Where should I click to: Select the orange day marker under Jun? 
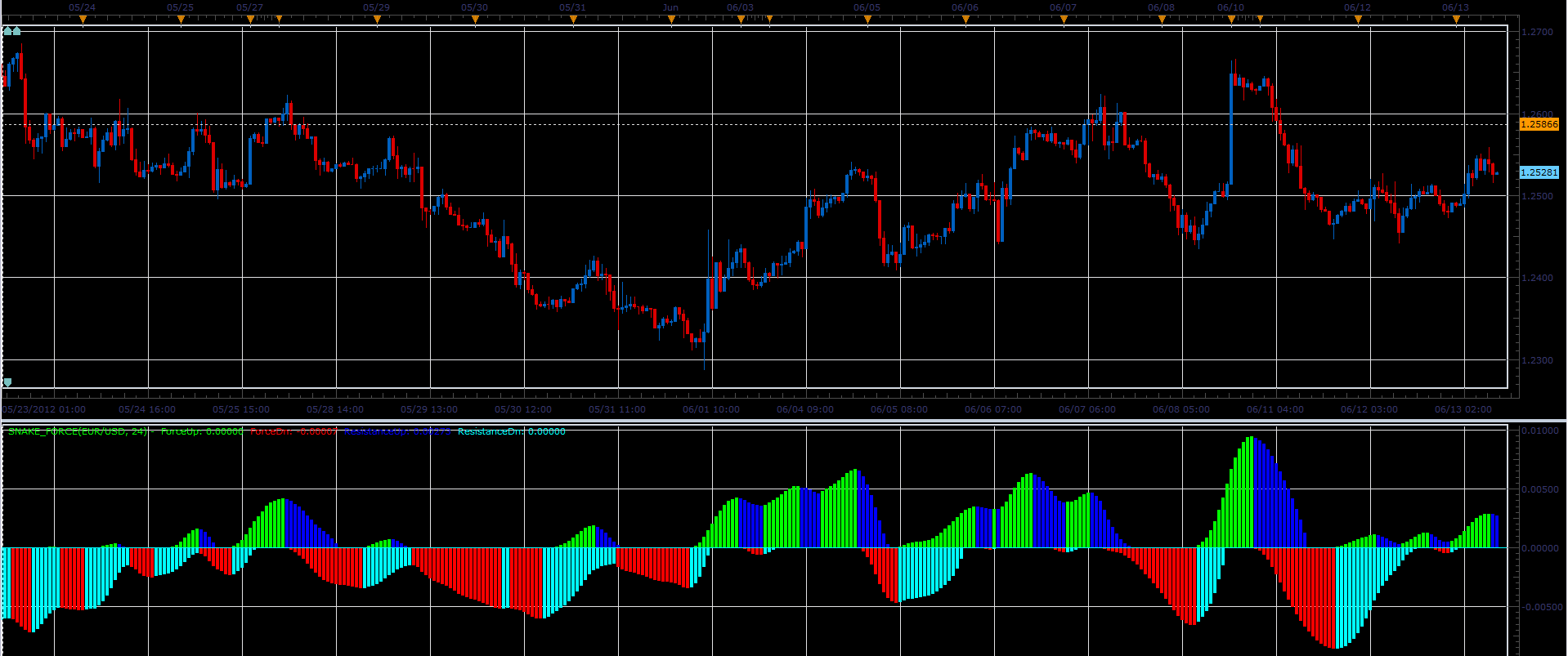tap(671, 20)
